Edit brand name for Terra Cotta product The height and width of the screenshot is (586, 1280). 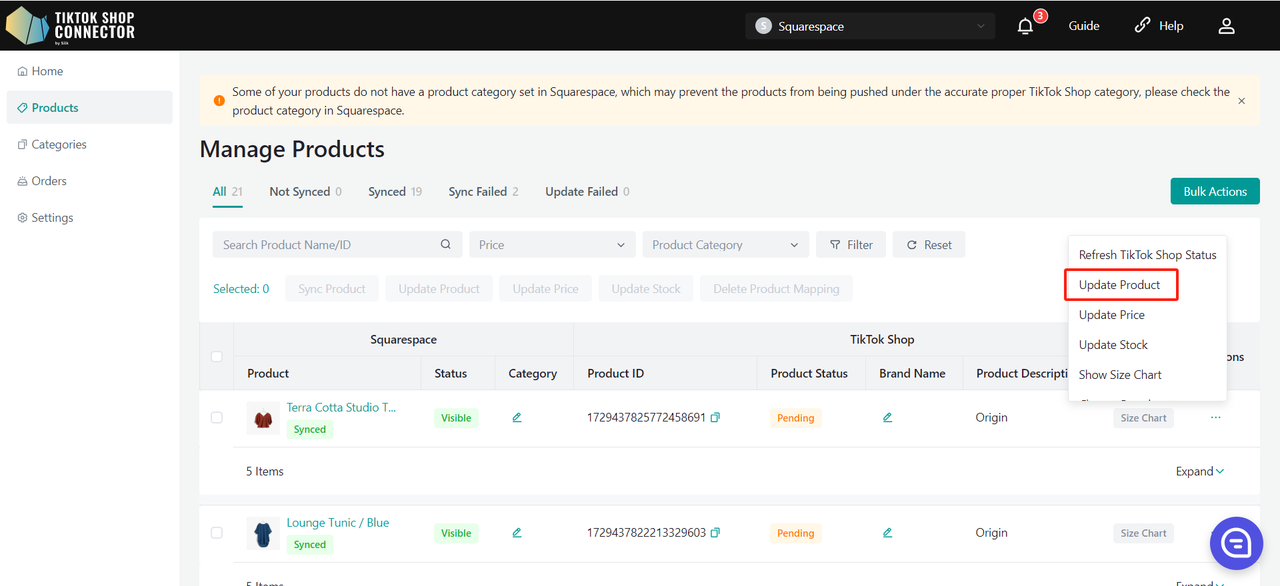887,417
